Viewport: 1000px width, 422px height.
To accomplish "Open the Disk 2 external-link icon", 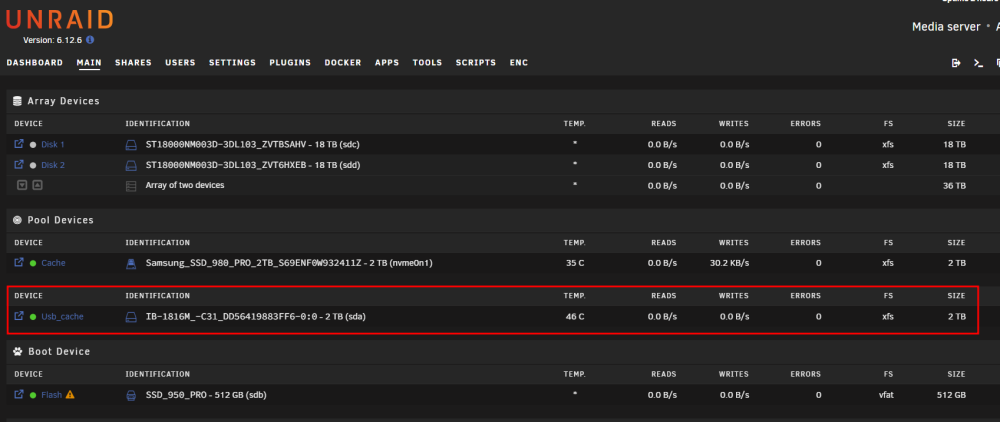I will (19, 164).
